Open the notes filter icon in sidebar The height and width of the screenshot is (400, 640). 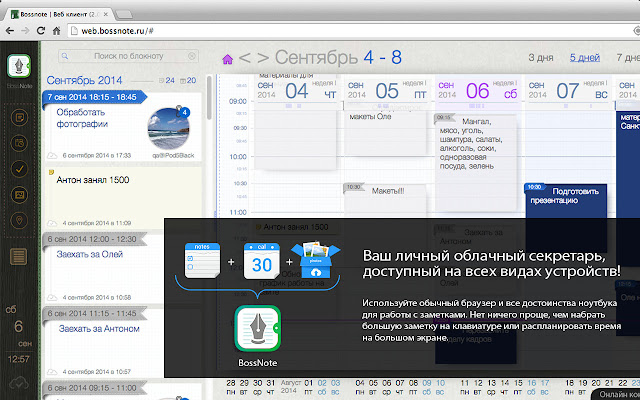click(x=19, y=118)
